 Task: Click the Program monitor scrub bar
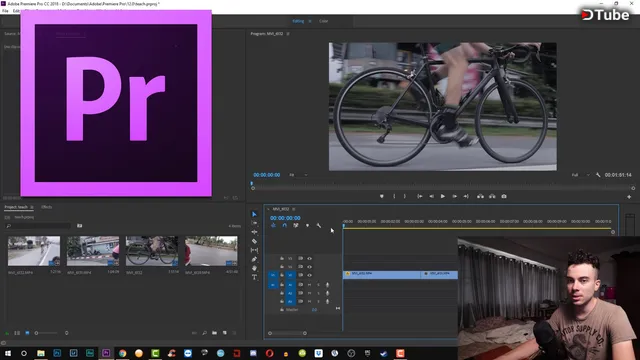pyautogui.click(x=443, y=188)
